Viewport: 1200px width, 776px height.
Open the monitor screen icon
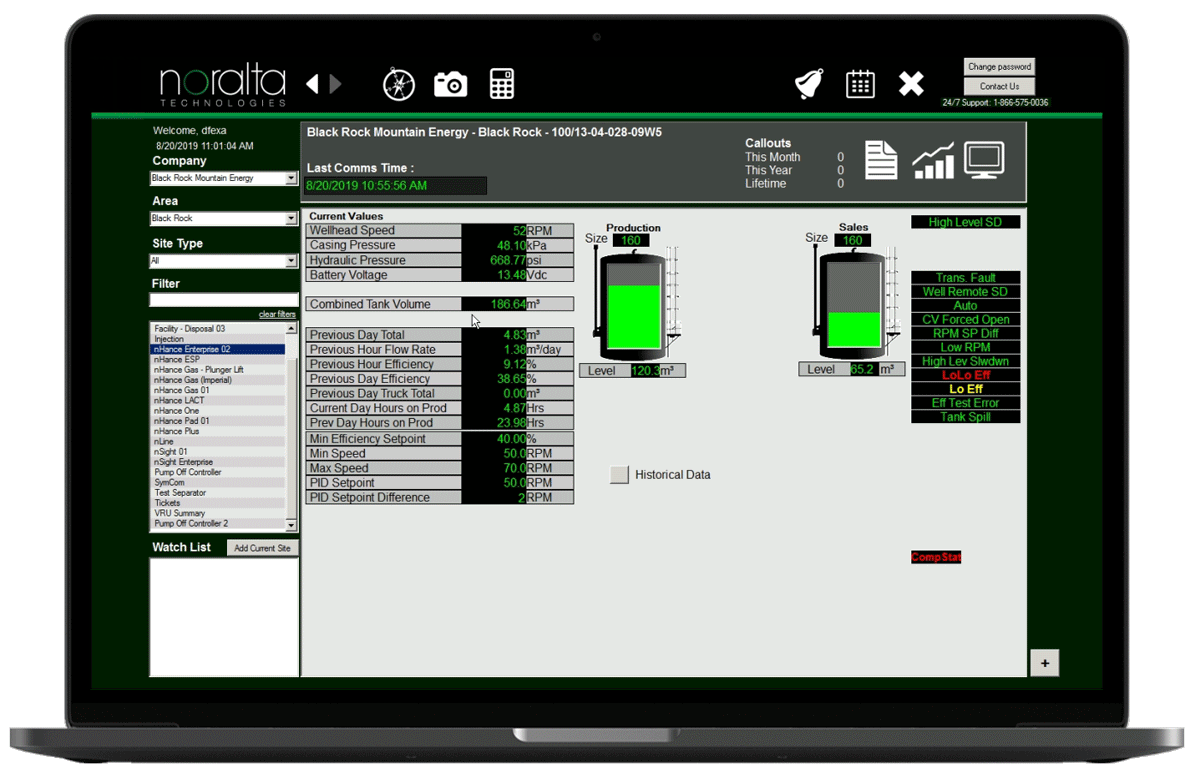pyautogui.click(x=984, y=160)
